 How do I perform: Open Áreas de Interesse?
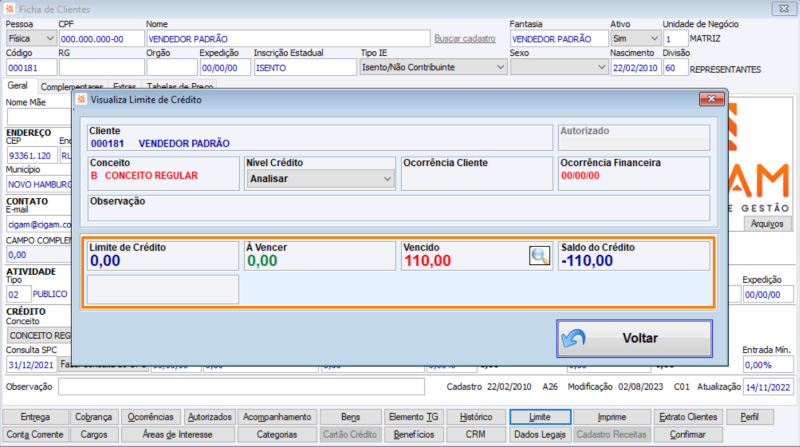pos(178,435)
